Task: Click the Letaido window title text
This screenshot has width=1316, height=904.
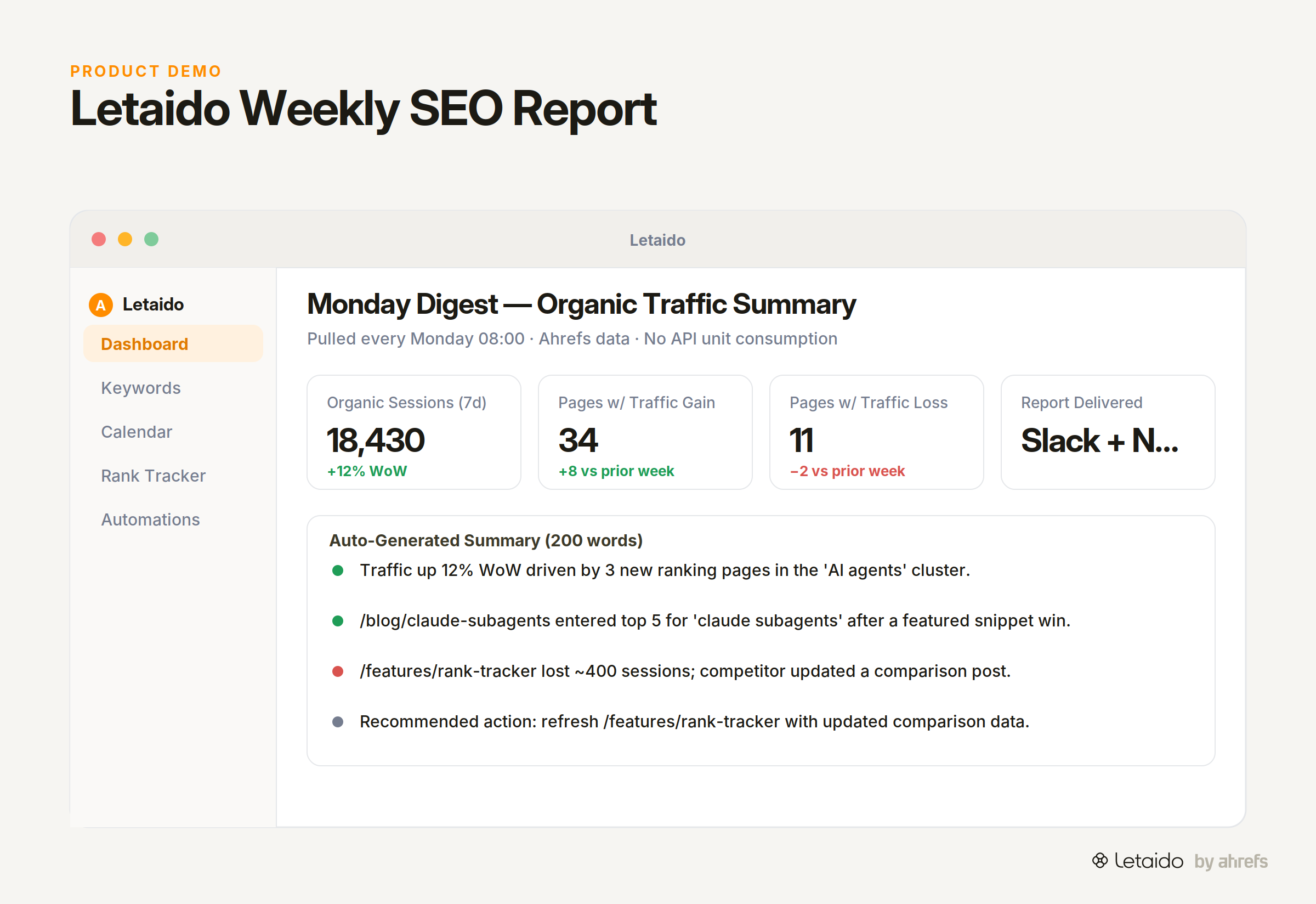Action: coord(657,240)
